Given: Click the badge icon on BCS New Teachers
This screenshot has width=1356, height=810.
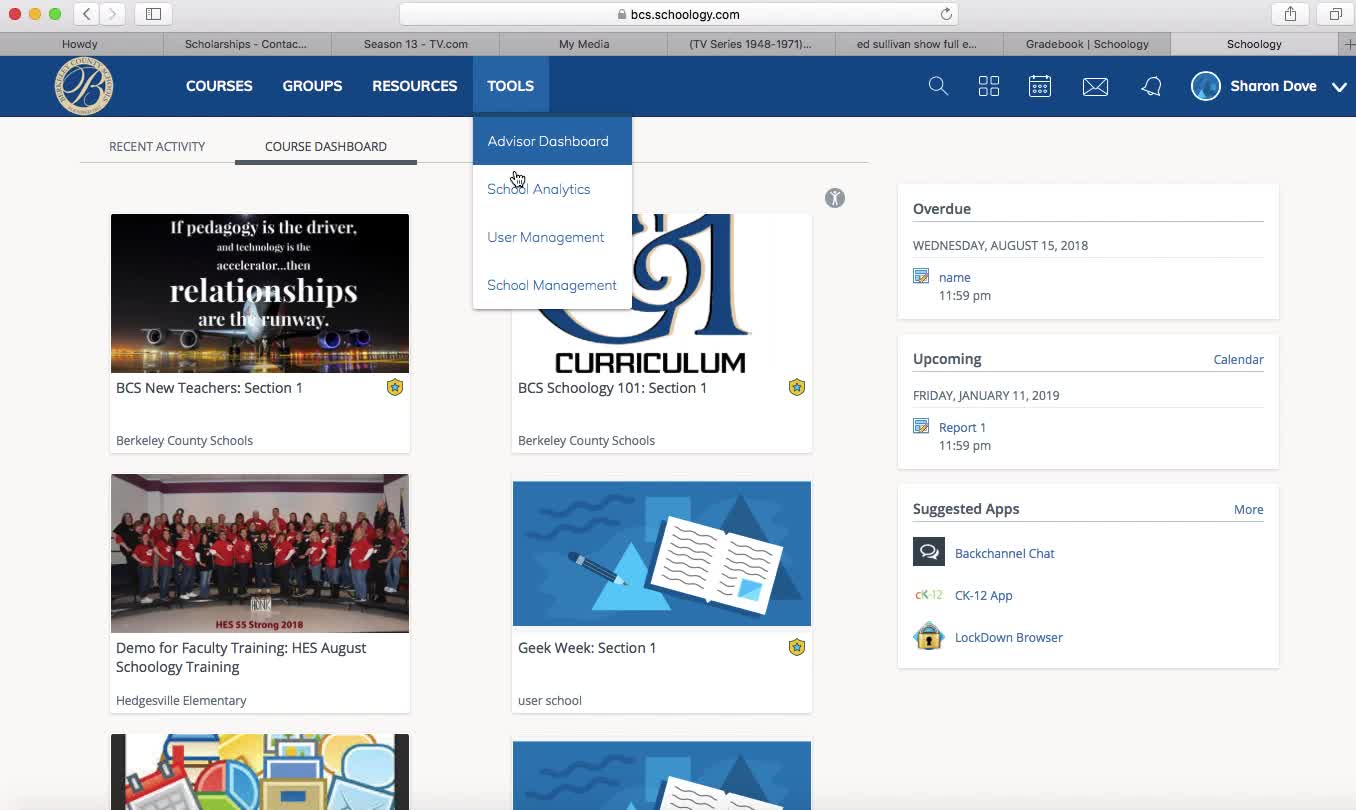Looking at the screenshot, I should (395, 387).
